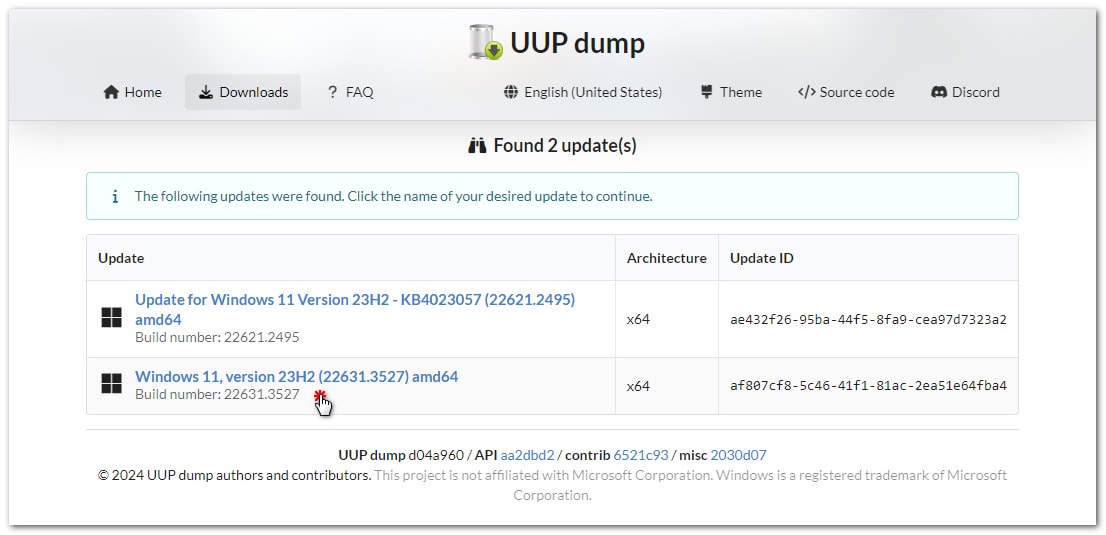
Task: Open Update for Windows 11 Version 23H2 KB4023057 link
Action: [355, 309]
